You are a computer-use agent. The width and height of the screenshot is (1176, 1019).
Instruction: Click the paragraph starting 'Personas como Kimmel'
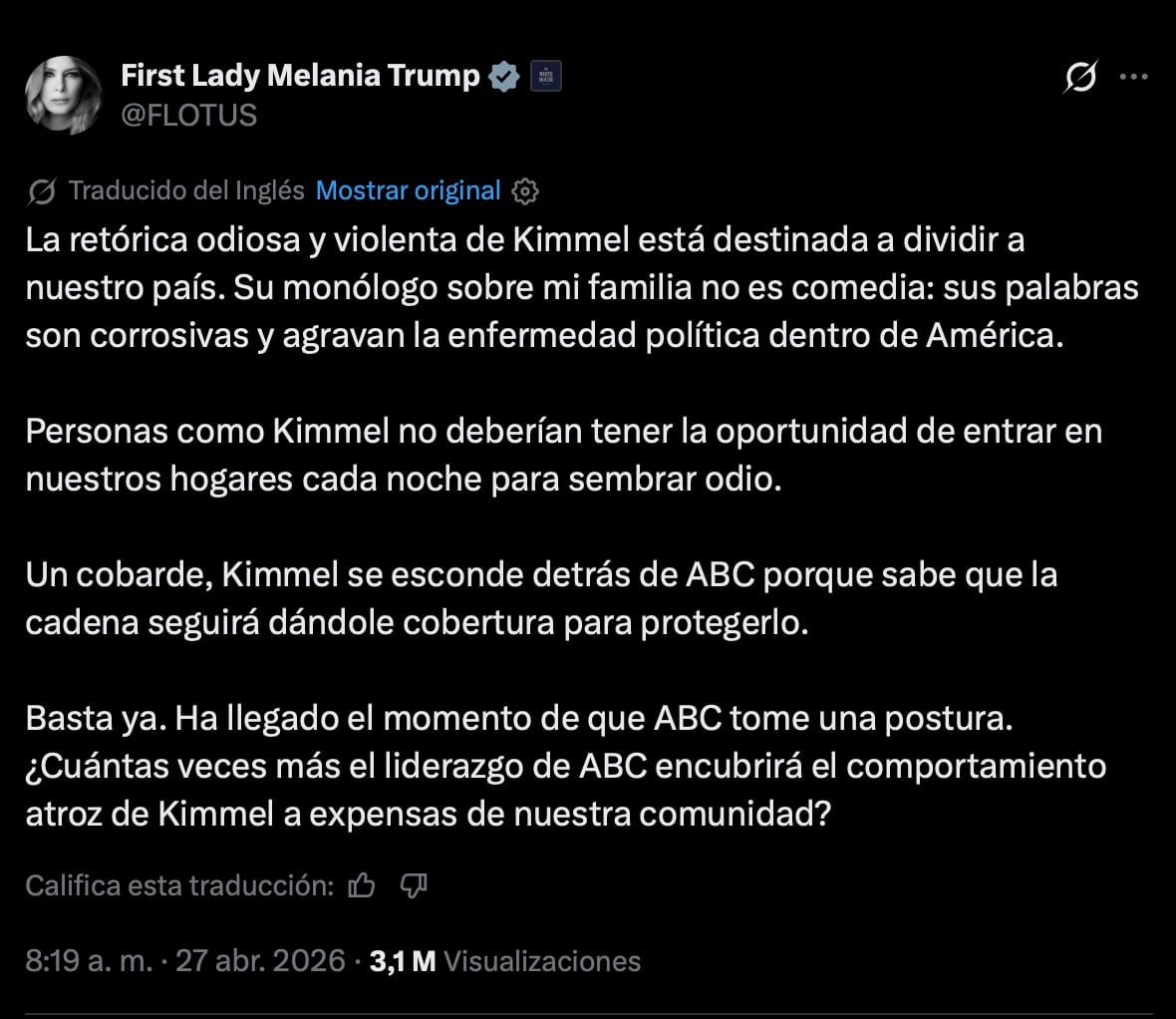point(563,455)
